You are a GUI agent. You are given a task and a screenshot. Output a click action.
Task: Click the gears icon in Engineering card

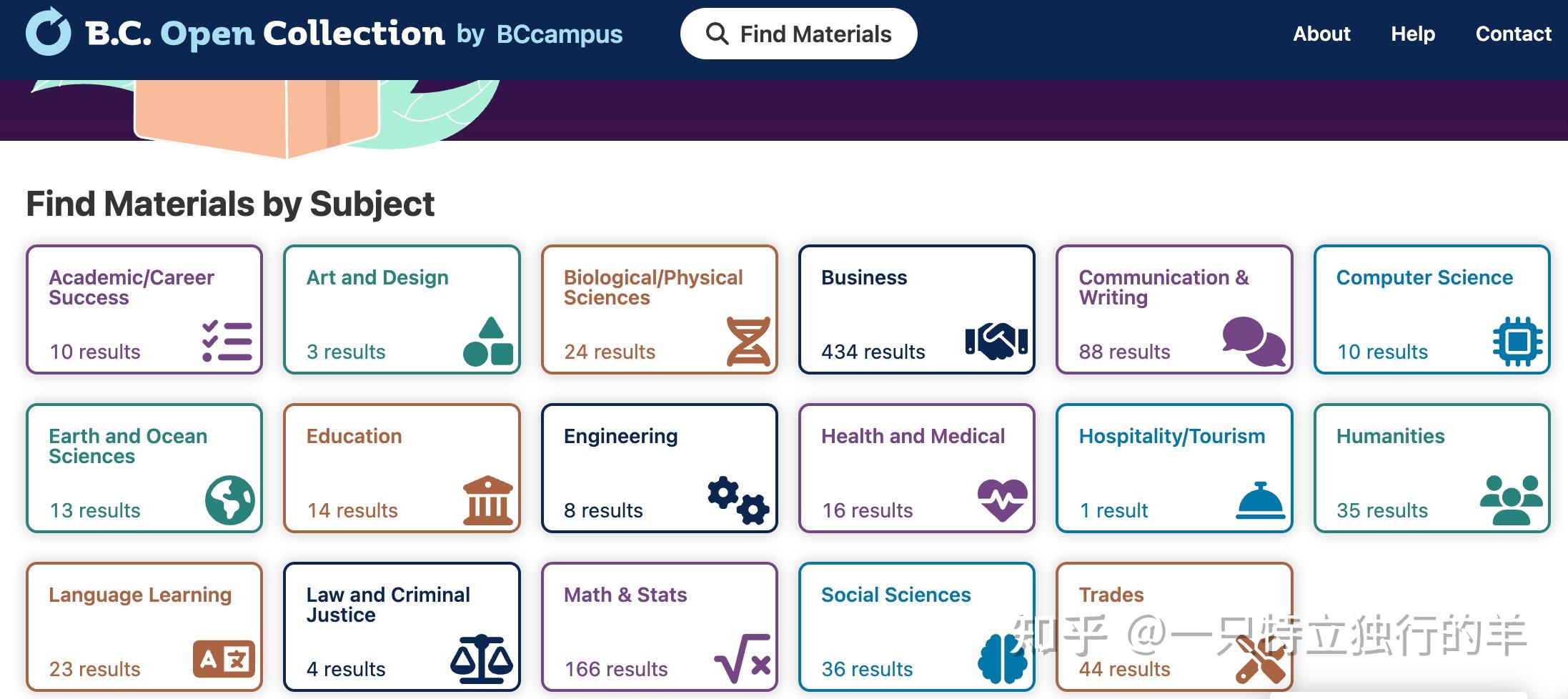[738, 500]
